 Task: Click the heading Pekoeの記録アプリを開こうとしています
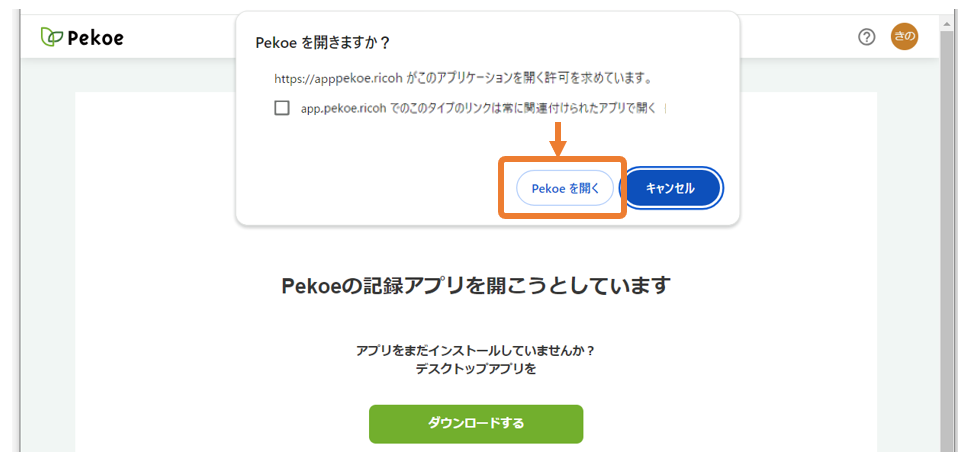[476, 285]
